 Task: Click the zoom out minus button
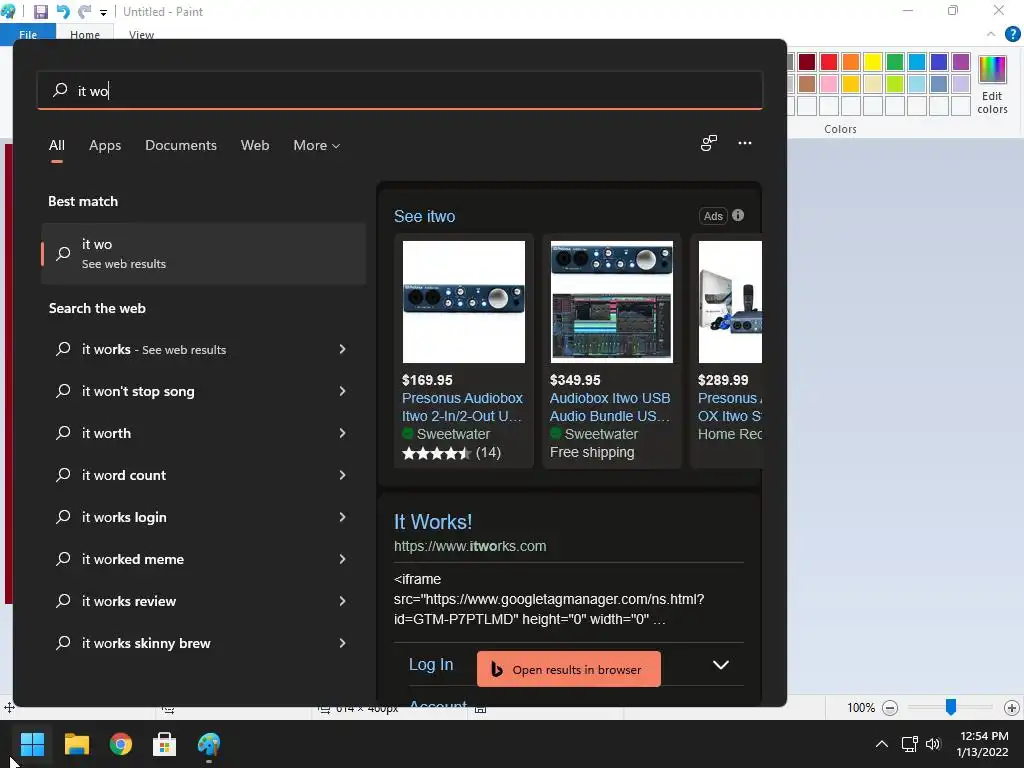pyautogui.click(x=889, y=707)
